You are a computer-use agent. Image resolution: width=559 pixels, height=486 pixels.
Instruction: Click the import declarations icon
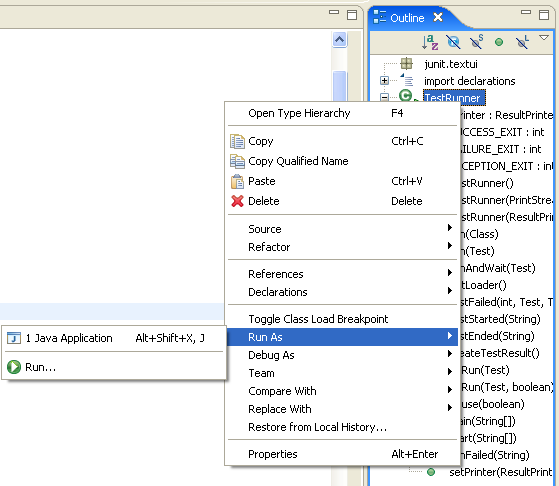[x=406, y=80]
